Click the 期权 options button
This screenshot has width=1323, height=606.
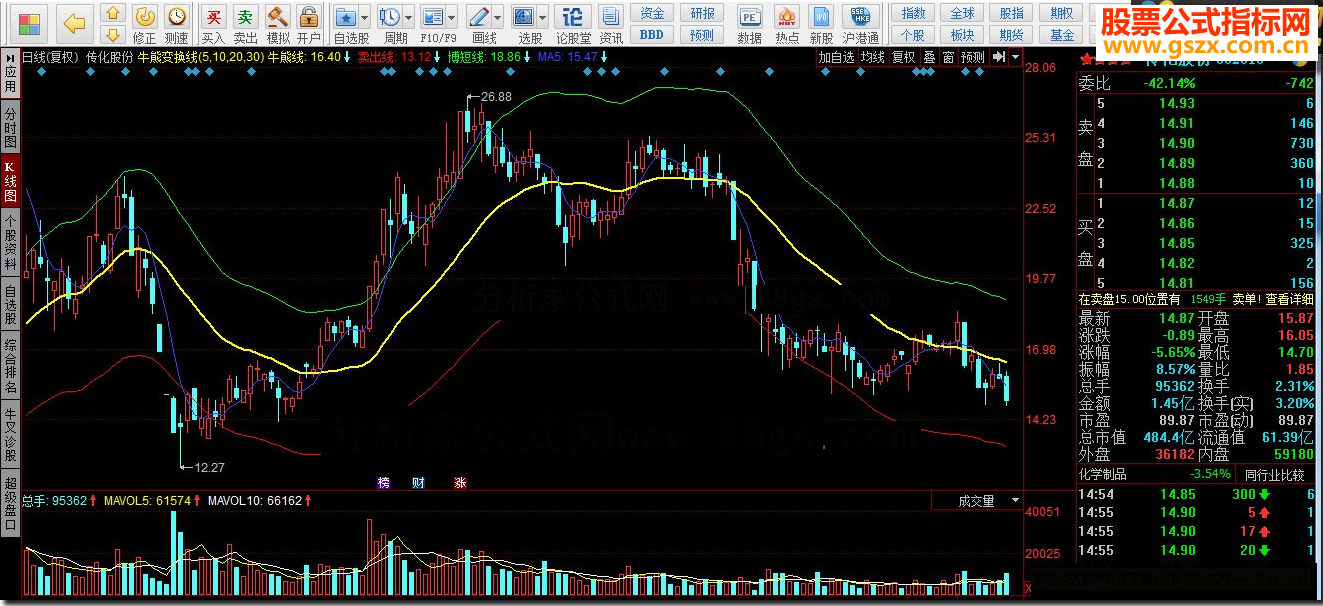(1062, 13)
